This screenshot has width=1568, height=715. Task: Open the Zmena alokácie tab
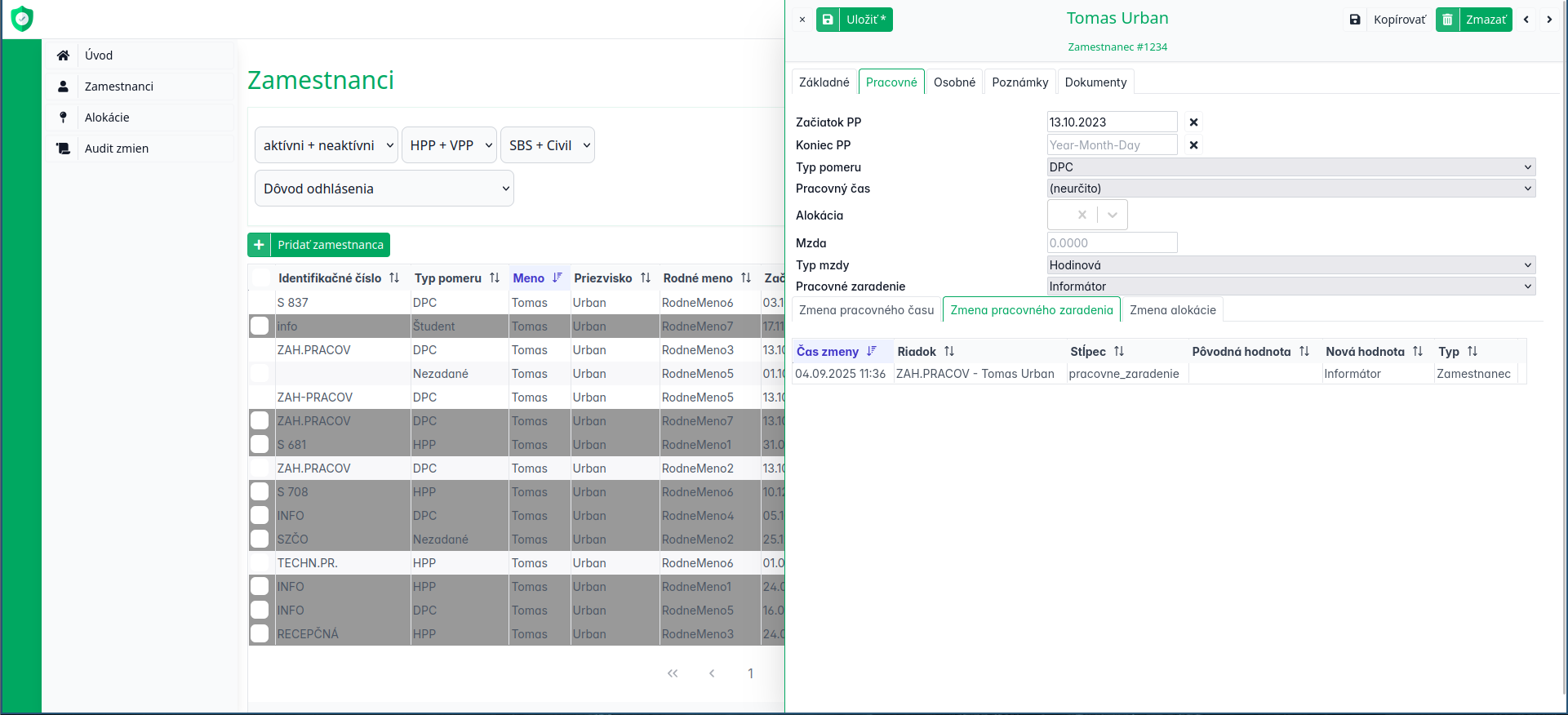click(1172, 310)
